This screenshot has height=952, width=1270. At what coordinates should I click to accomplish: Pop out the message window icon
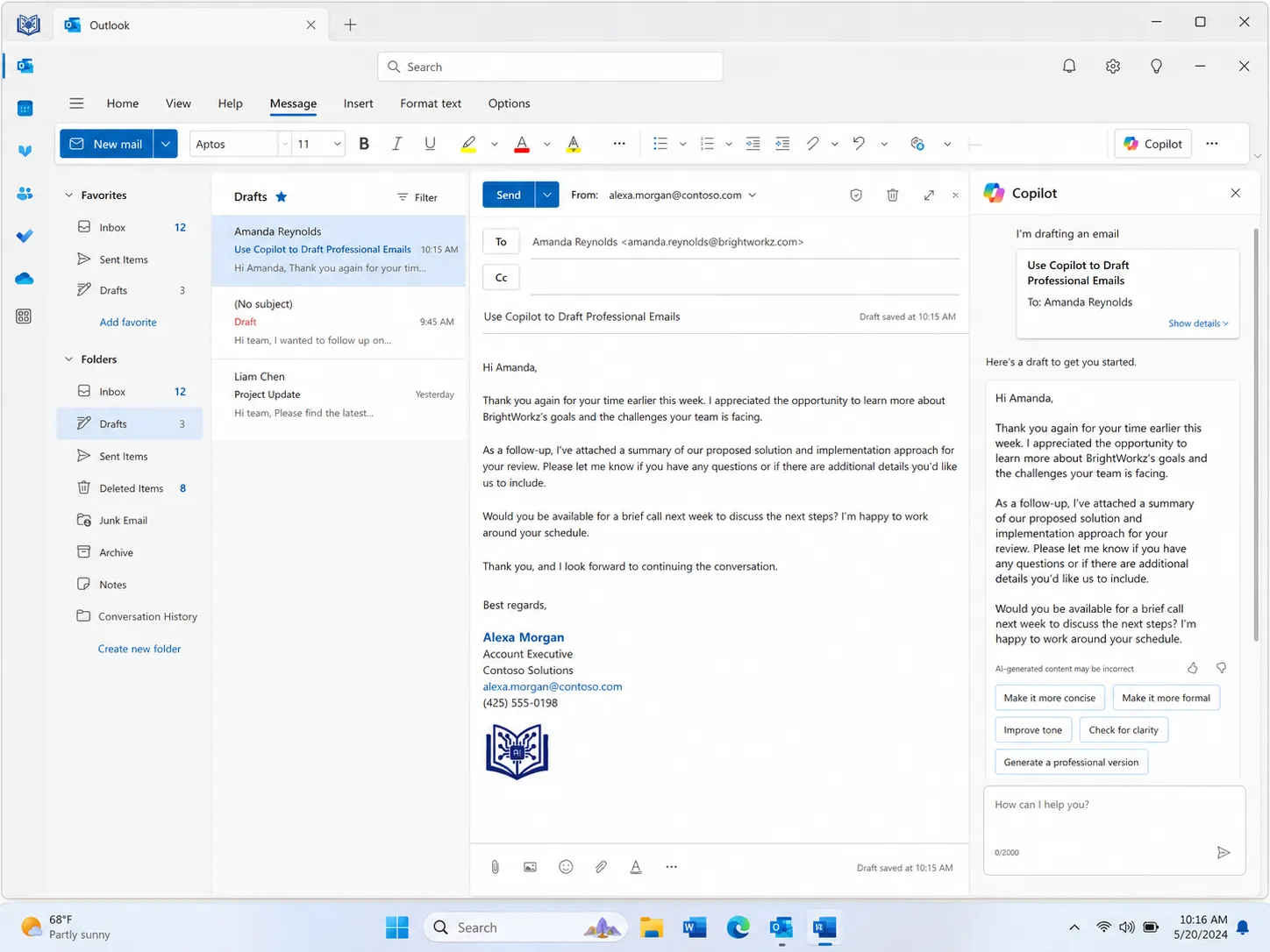pos(929,195)
